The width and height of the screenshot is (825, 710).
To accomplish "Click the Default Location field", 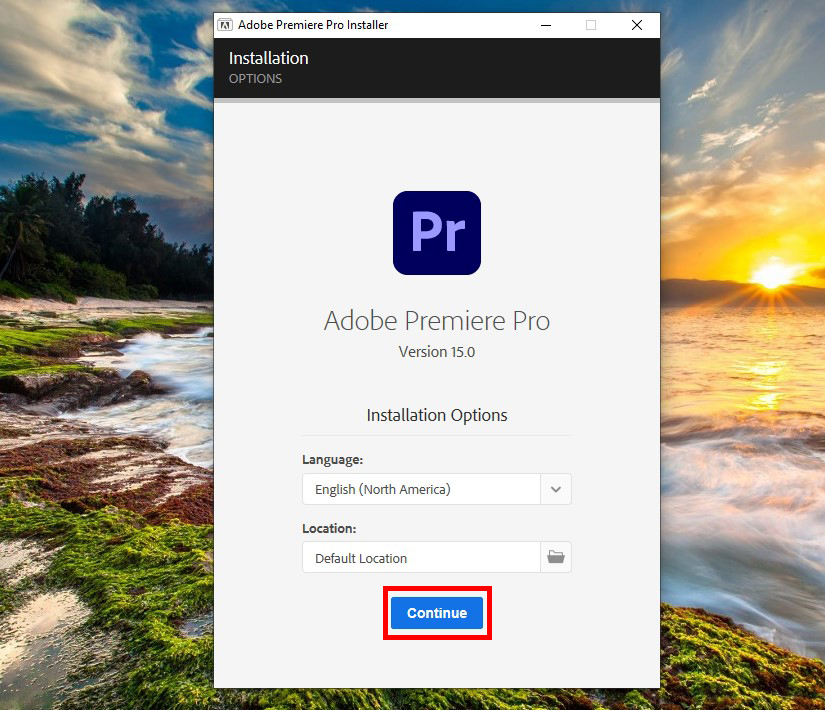I will tap(421, 557).
